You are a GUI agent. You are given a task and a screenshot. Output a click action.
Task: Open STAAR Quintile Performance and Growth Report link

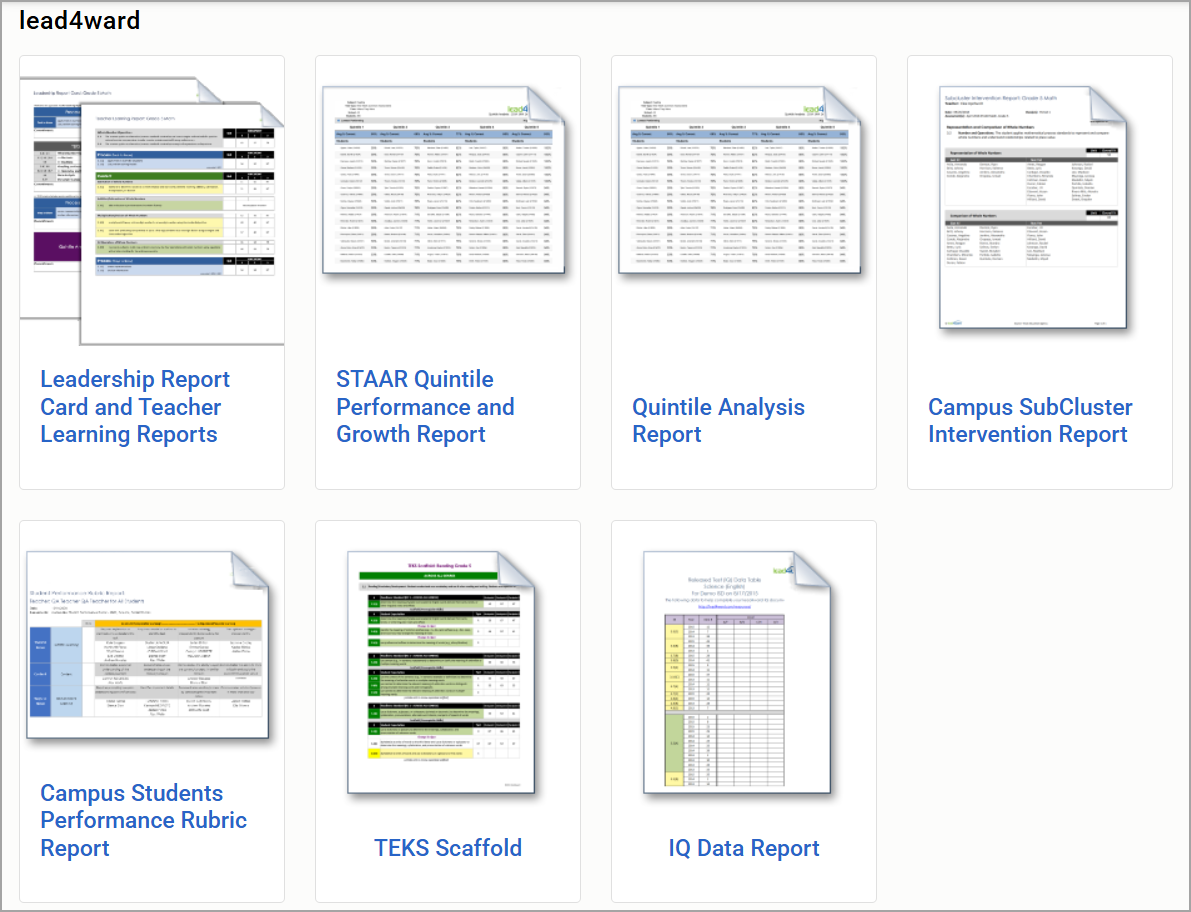click(425, 406)
